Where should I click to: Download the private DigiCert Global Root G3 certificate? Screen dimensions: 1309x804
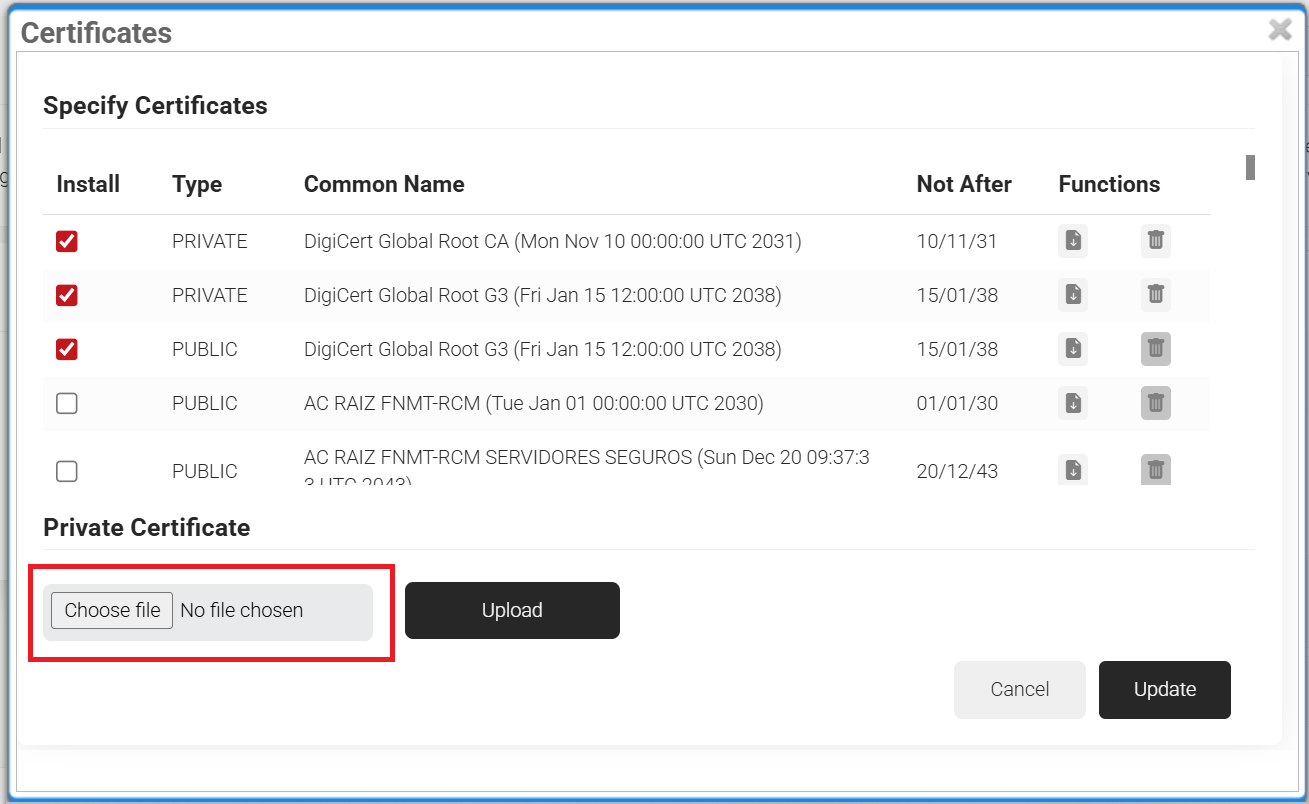click(x=1073, y=295)
